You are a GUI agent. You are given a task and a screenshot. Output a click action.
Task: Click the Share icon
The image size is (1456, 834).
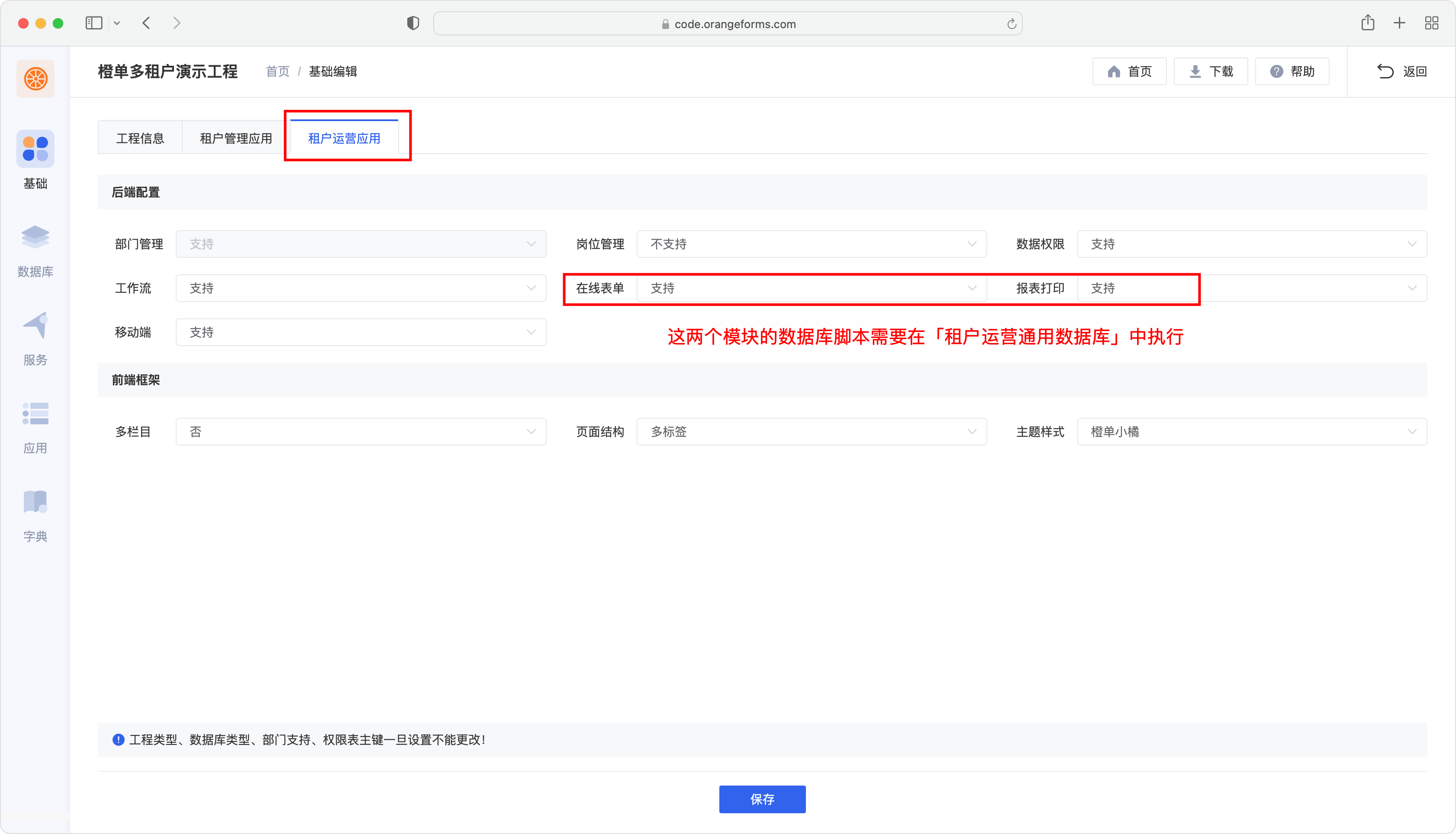[x=1368, y=22]
